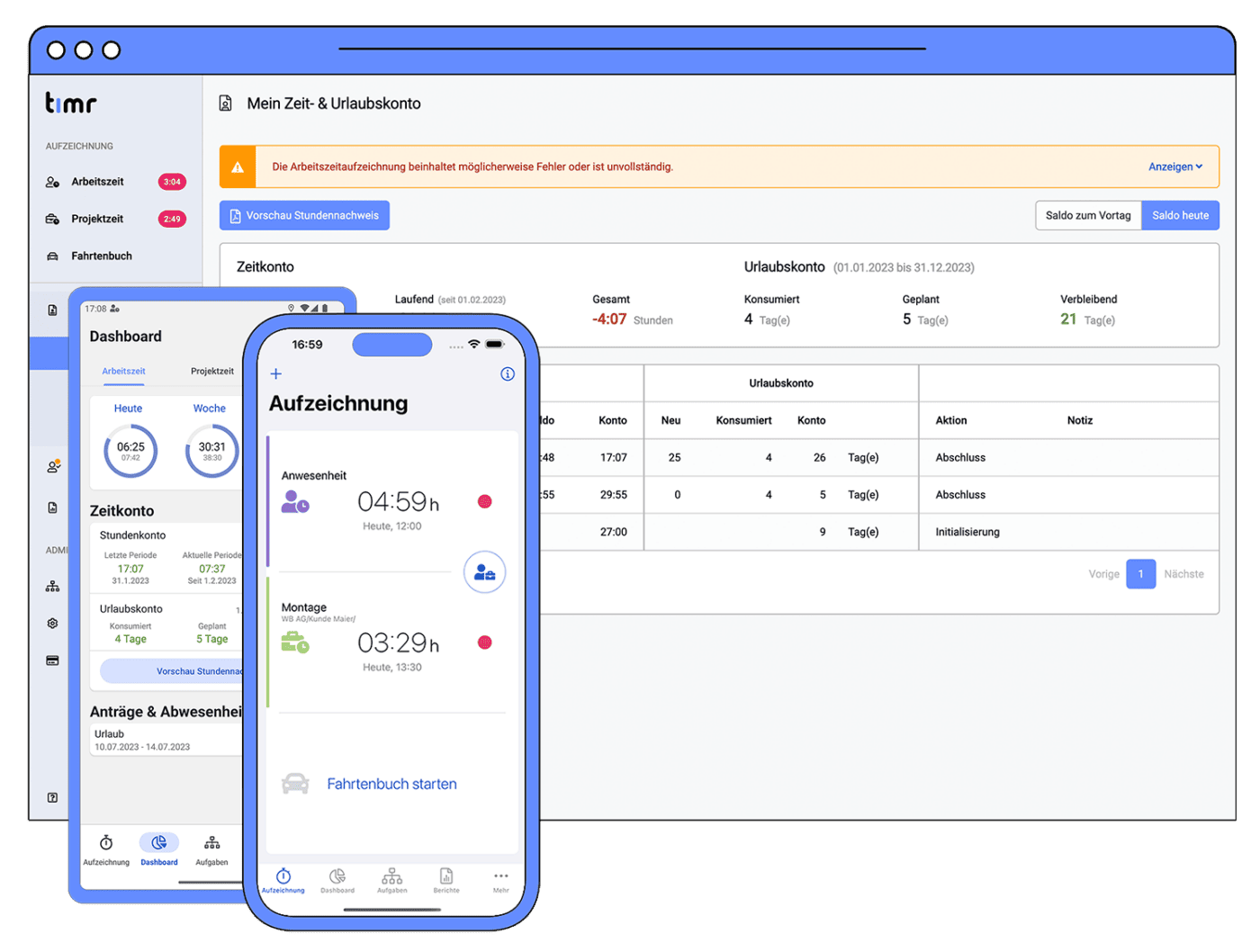Click the 2:49 running time badge
This screenshot has width=1260, height=952.
(x=172, y=219)
